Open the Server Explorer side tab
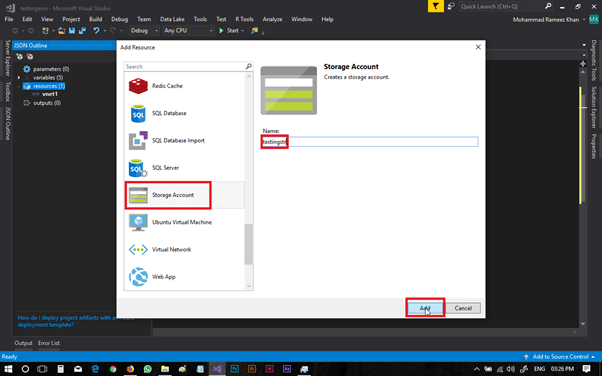 [x=7, y=58]
